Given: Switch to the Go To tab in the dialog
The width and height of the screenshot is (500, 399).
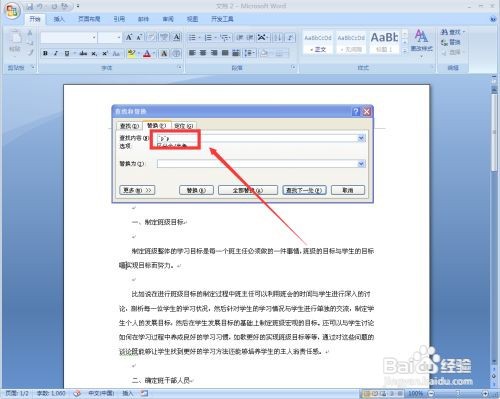Looking at the screenshot, I should click(184, 126).
